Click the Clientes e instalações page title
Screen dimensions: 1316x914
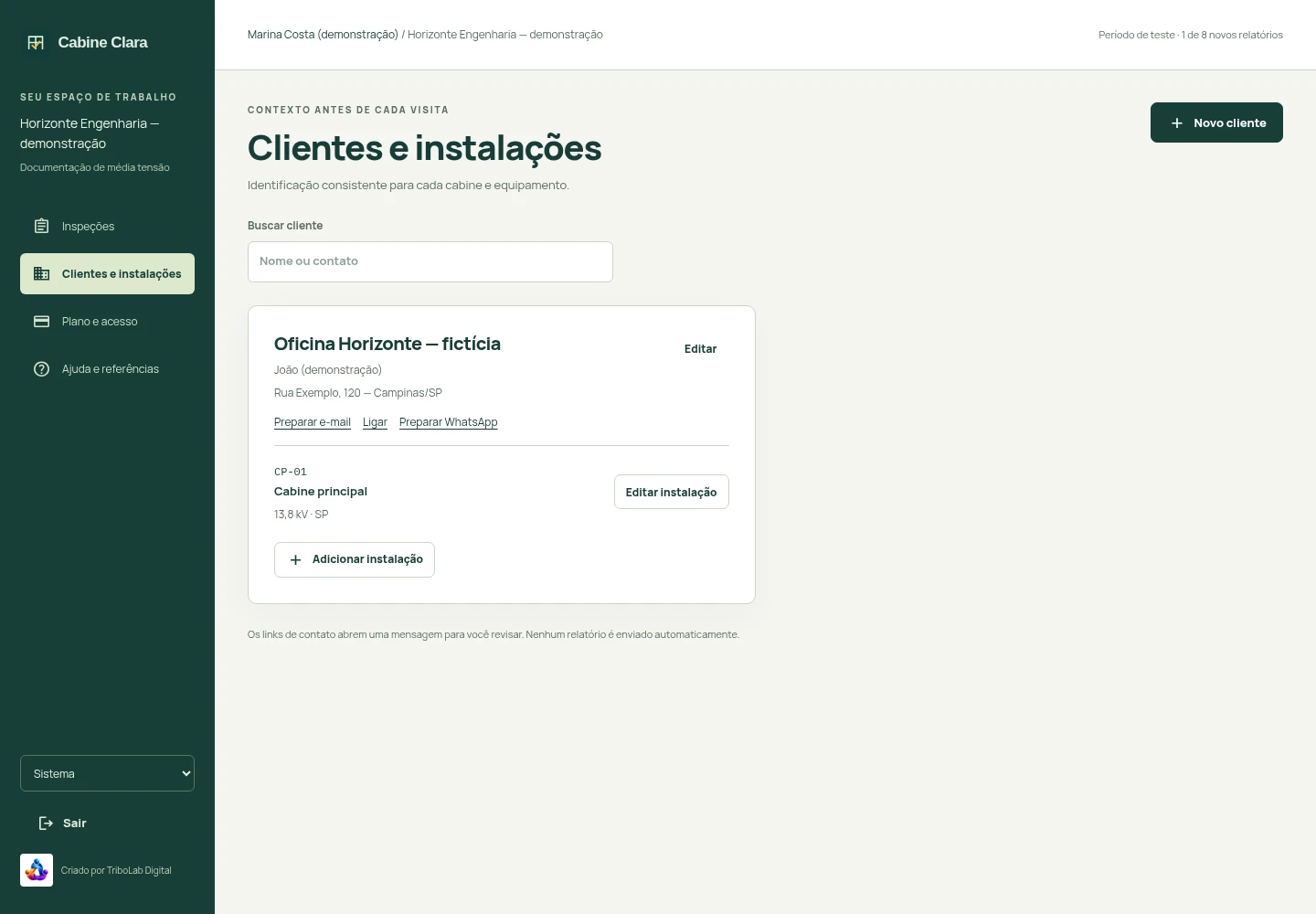pyautogui.click(x=425, y=148)
